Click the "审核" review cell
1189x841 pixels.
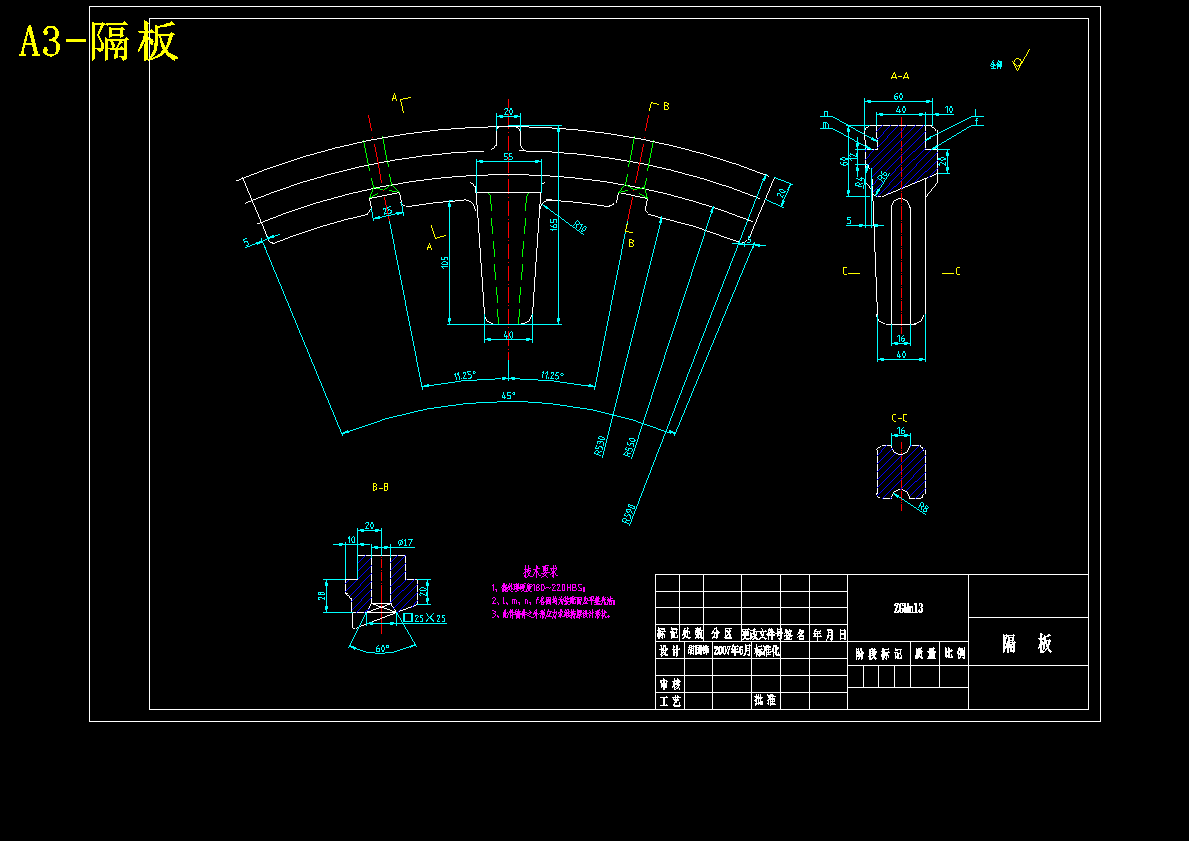point(670,685)
